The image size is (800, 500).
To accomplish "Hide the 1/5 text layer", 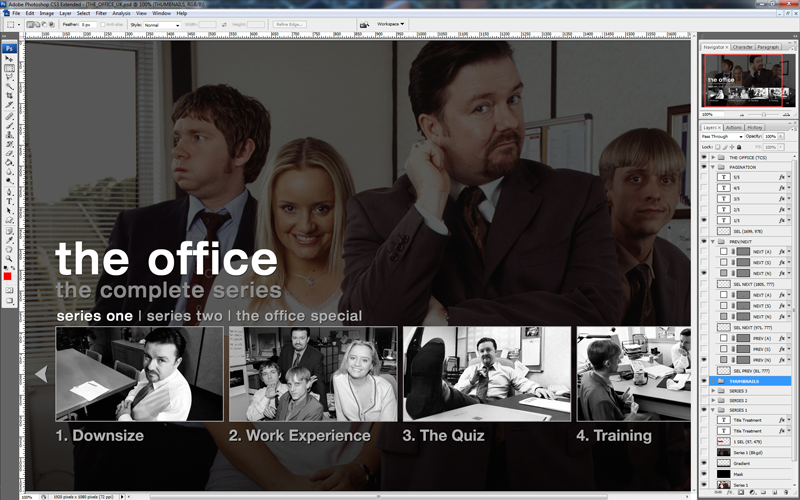I will pyautogui.click(x=704, y=220).
